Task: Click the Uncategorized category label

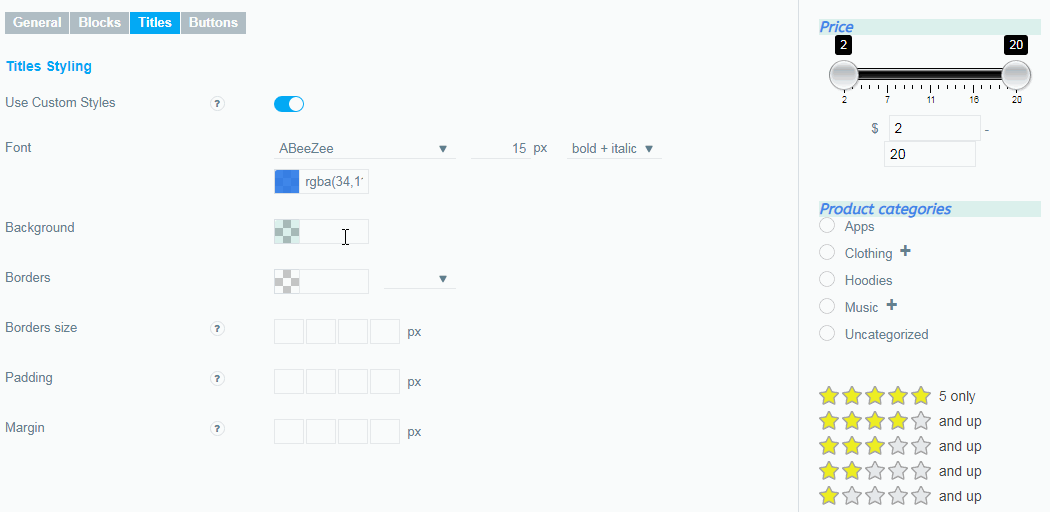Action: click(886, 334)
